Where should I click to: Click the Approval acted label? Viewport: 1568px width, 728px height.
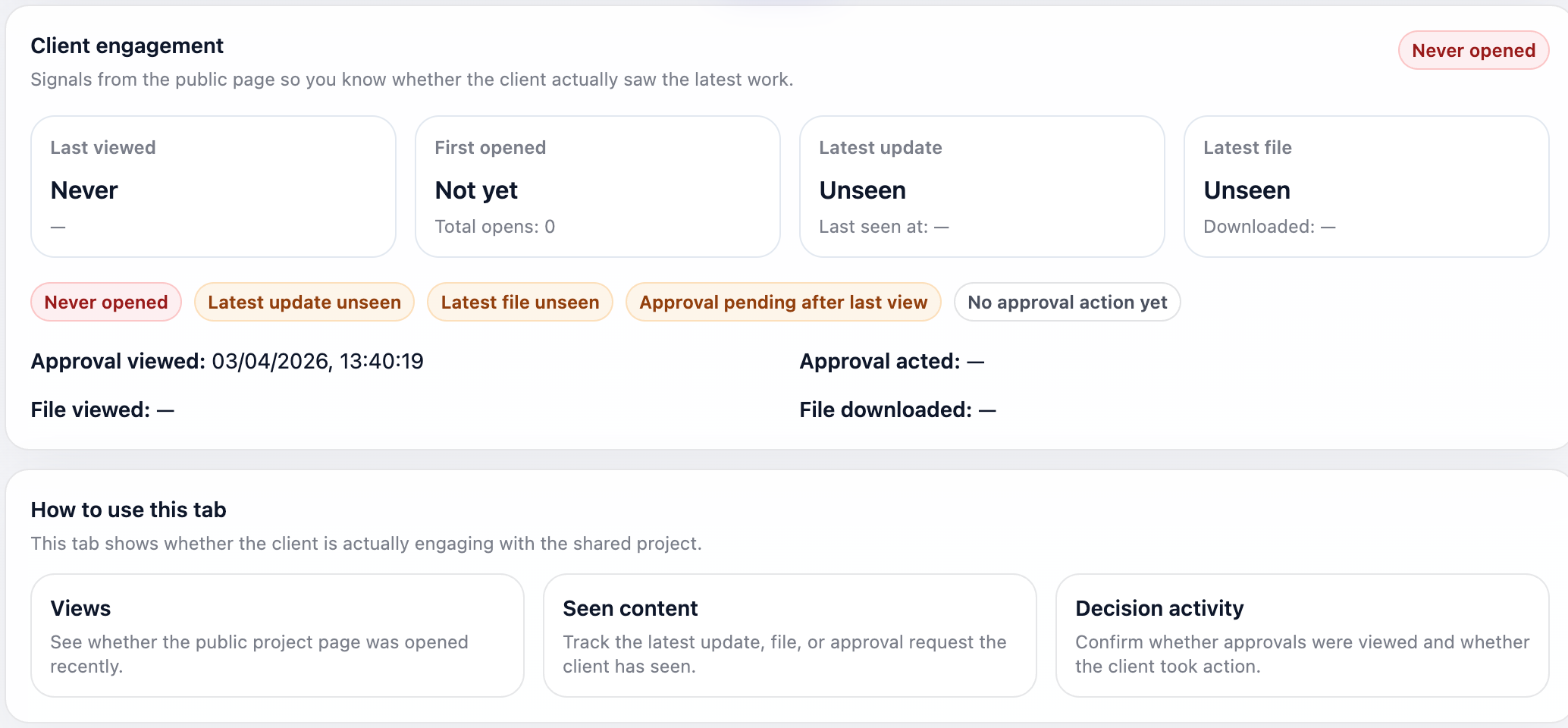pos(880,362)
